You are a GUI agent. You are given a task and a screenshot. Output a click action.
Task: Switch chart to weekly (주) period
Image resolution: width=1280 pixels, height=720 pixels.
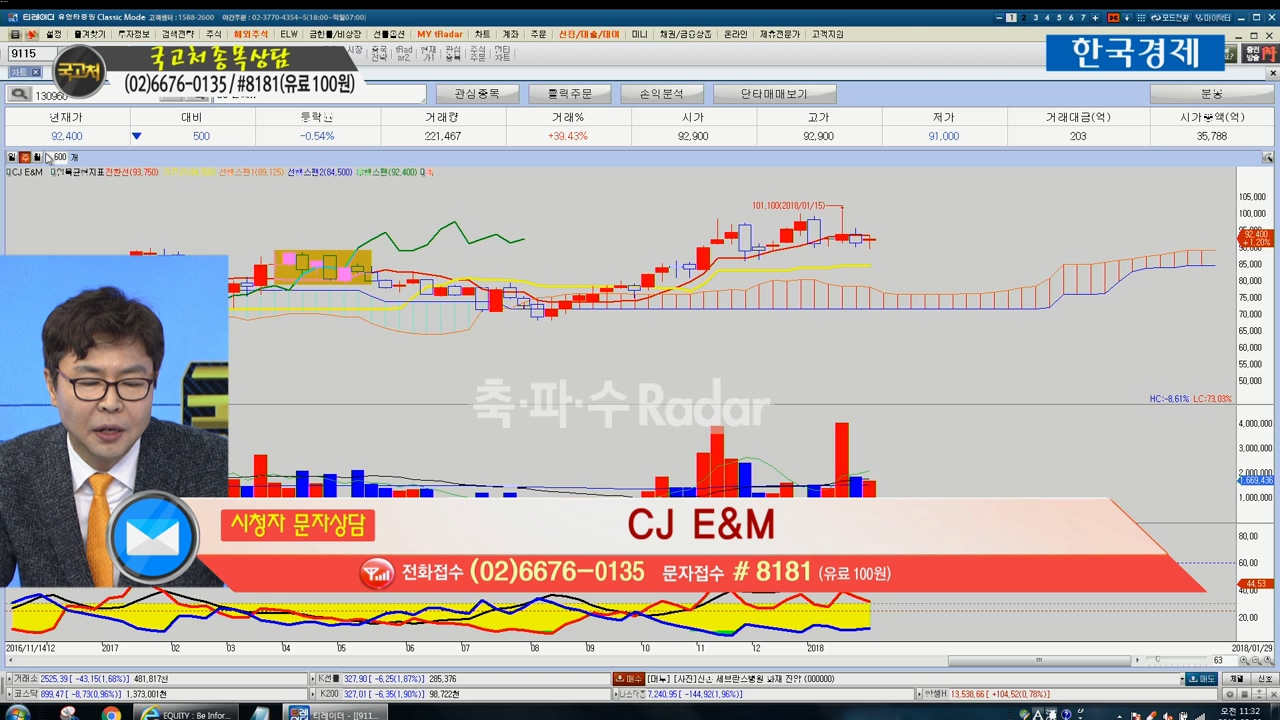coord(25,158)
